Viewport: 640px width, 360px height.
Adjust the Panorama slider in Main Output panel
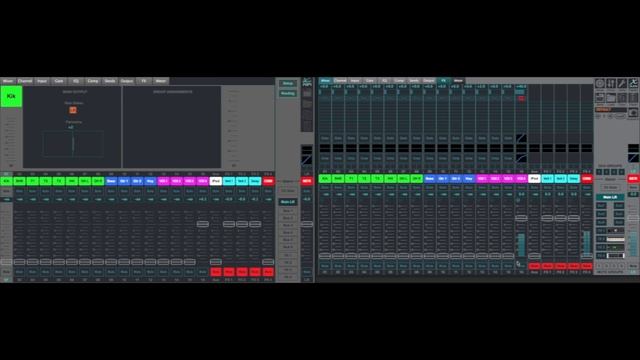73,143
